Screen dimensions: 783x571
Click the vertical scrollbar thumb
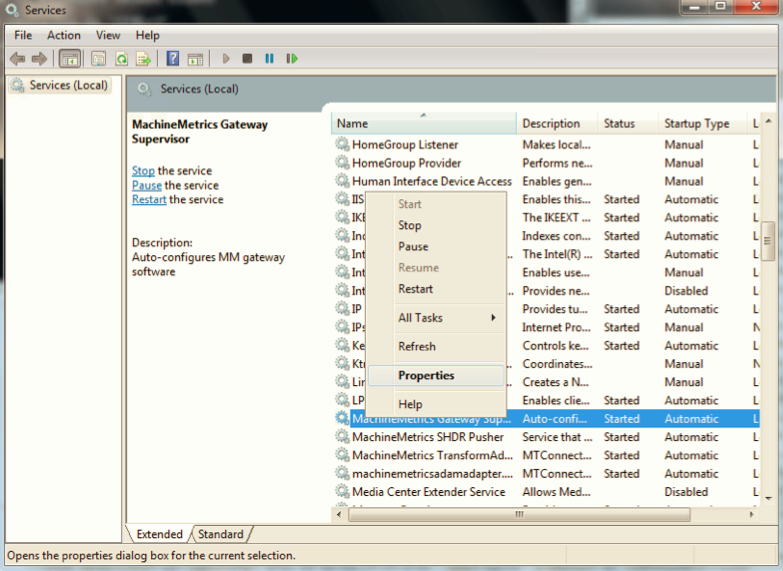[x=768, y=242]
